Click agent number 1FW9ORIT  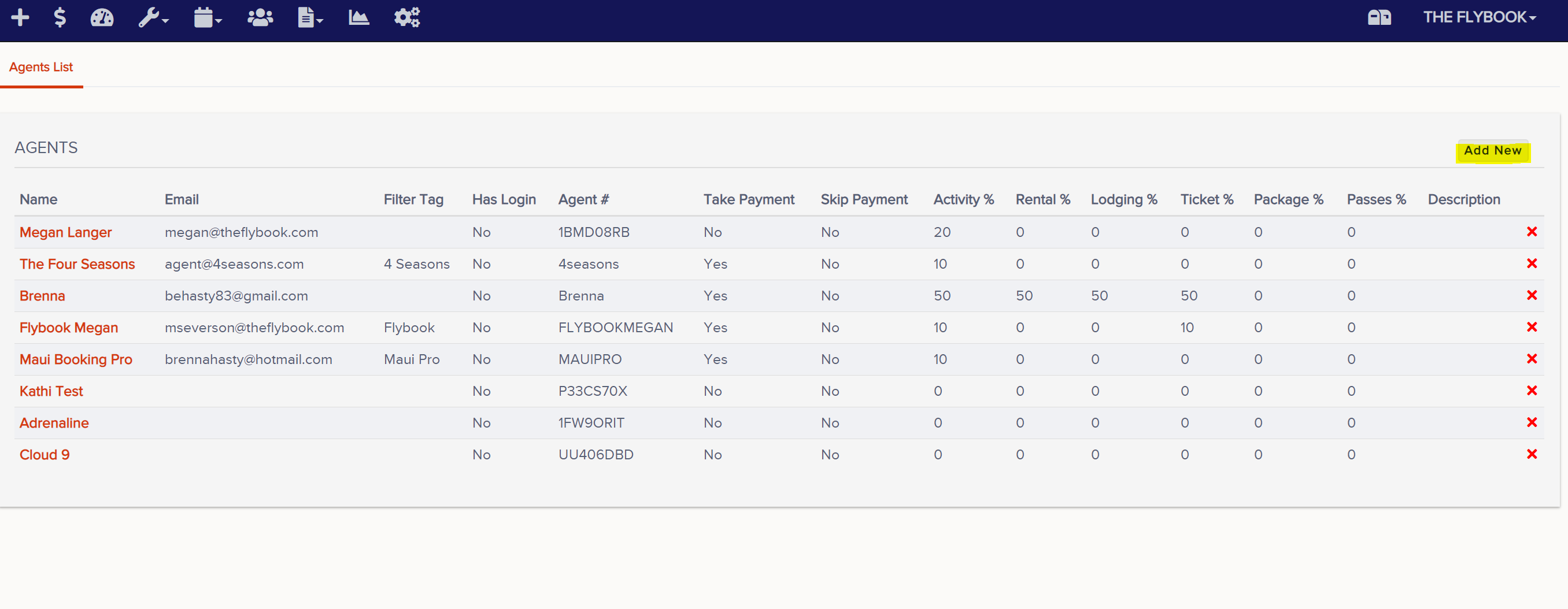591,423
